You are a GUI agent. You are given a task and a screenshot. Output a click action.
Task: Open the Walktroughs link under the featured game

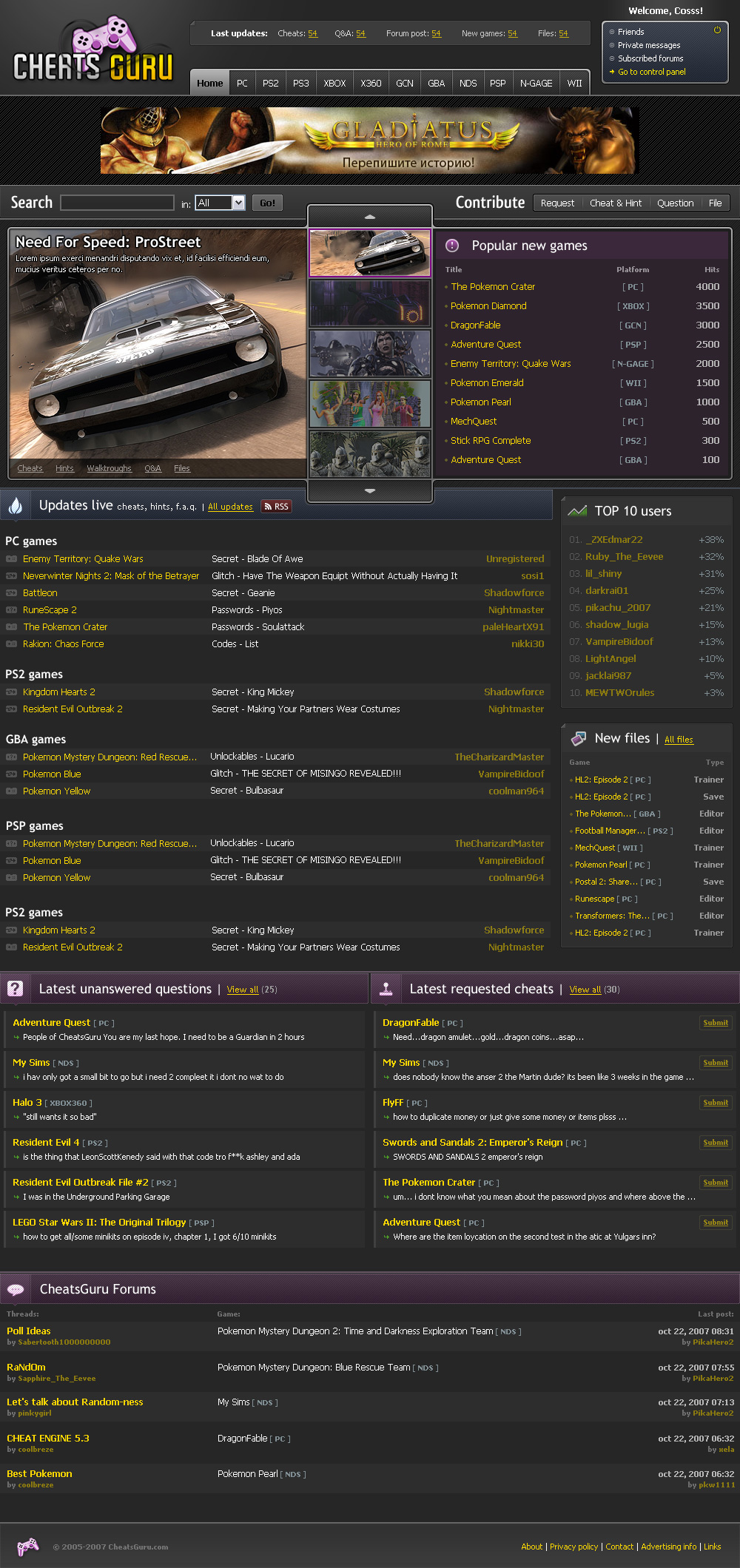pos(109,468)
